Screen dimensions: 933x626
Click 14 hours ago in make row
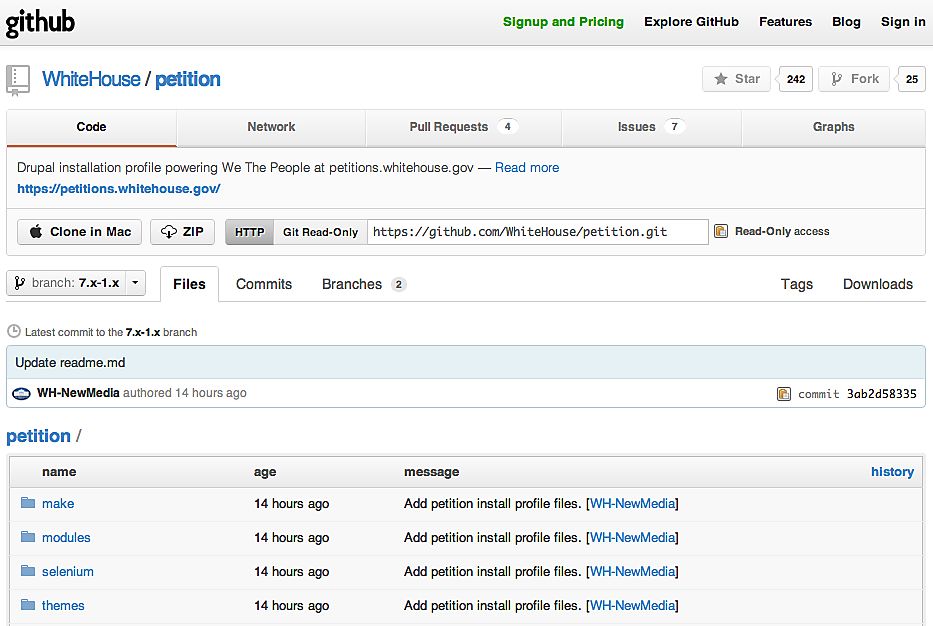(x=292, y=503)
